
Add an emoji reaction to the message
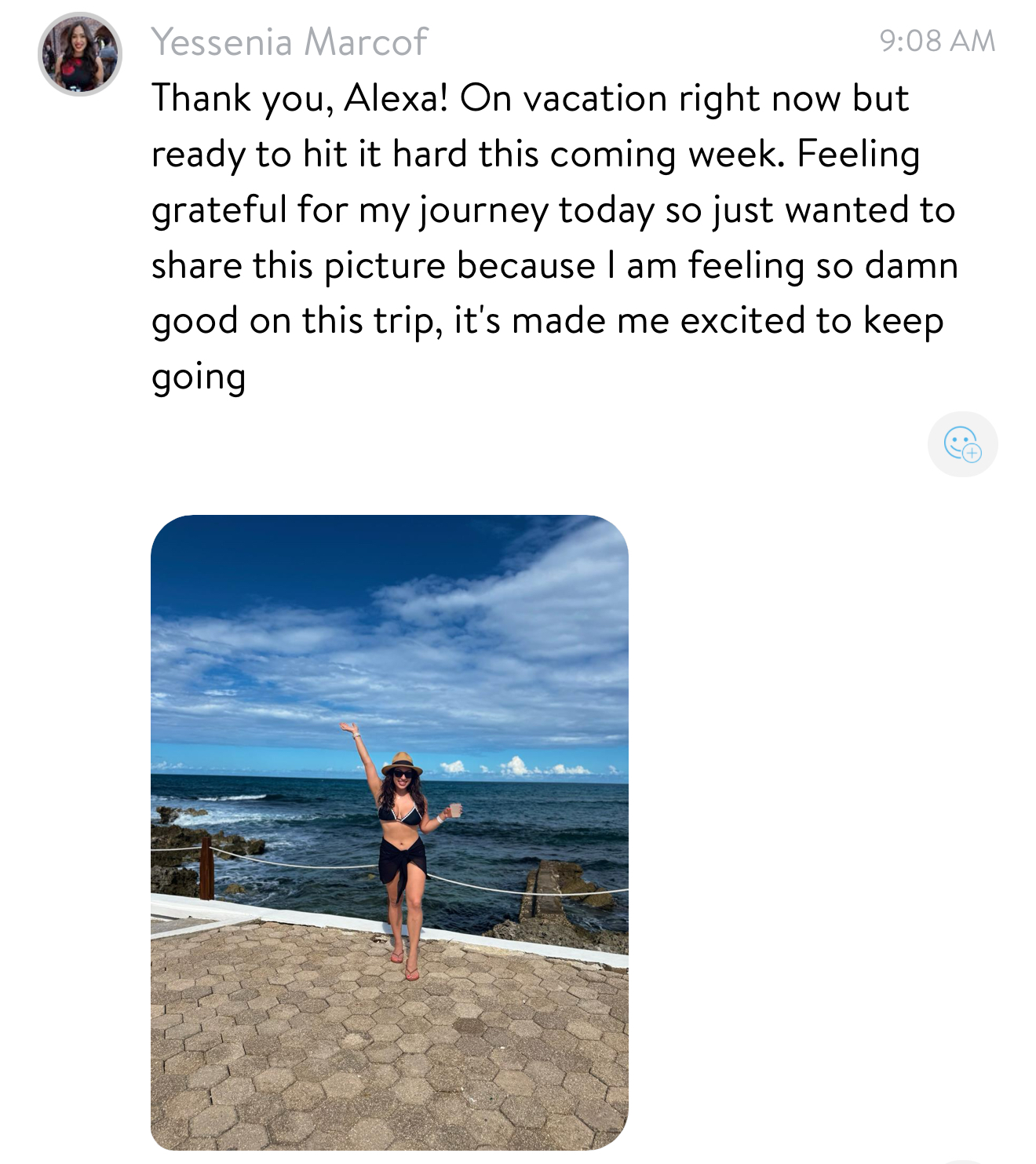coord(962,443)
